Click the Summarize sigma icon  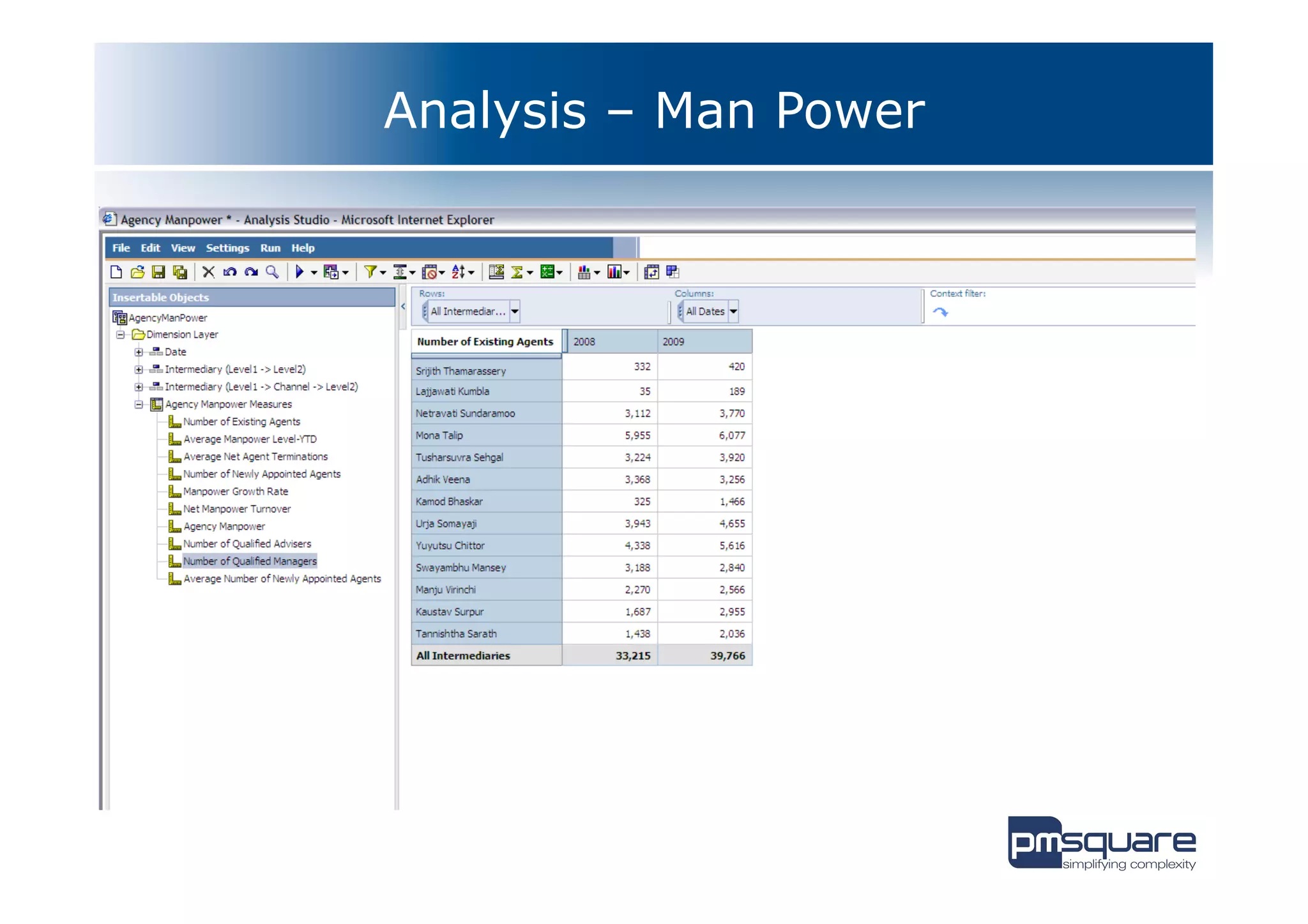point(517,272)
